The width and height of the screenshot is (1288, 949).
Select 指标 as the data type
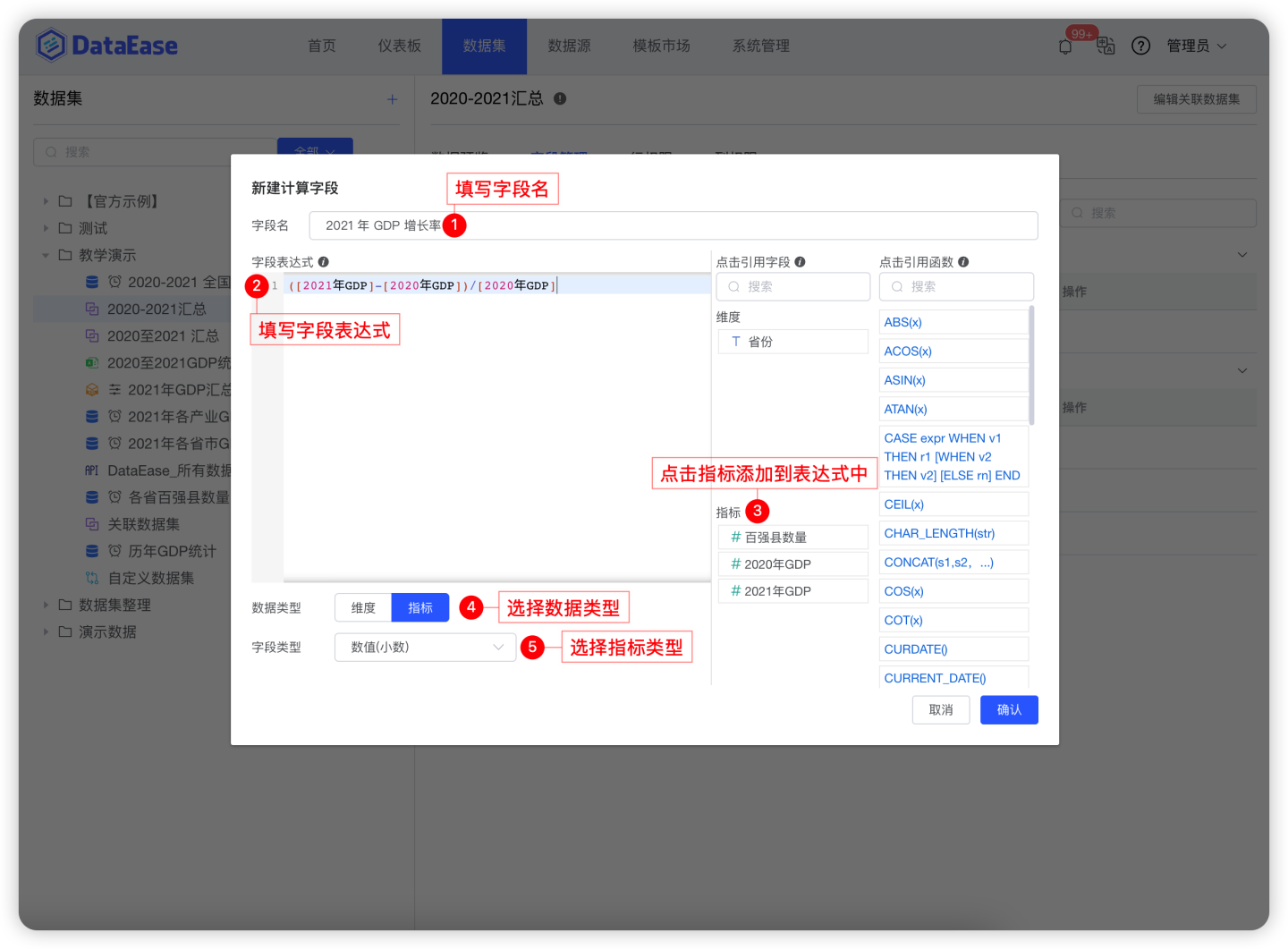[419, 607]
